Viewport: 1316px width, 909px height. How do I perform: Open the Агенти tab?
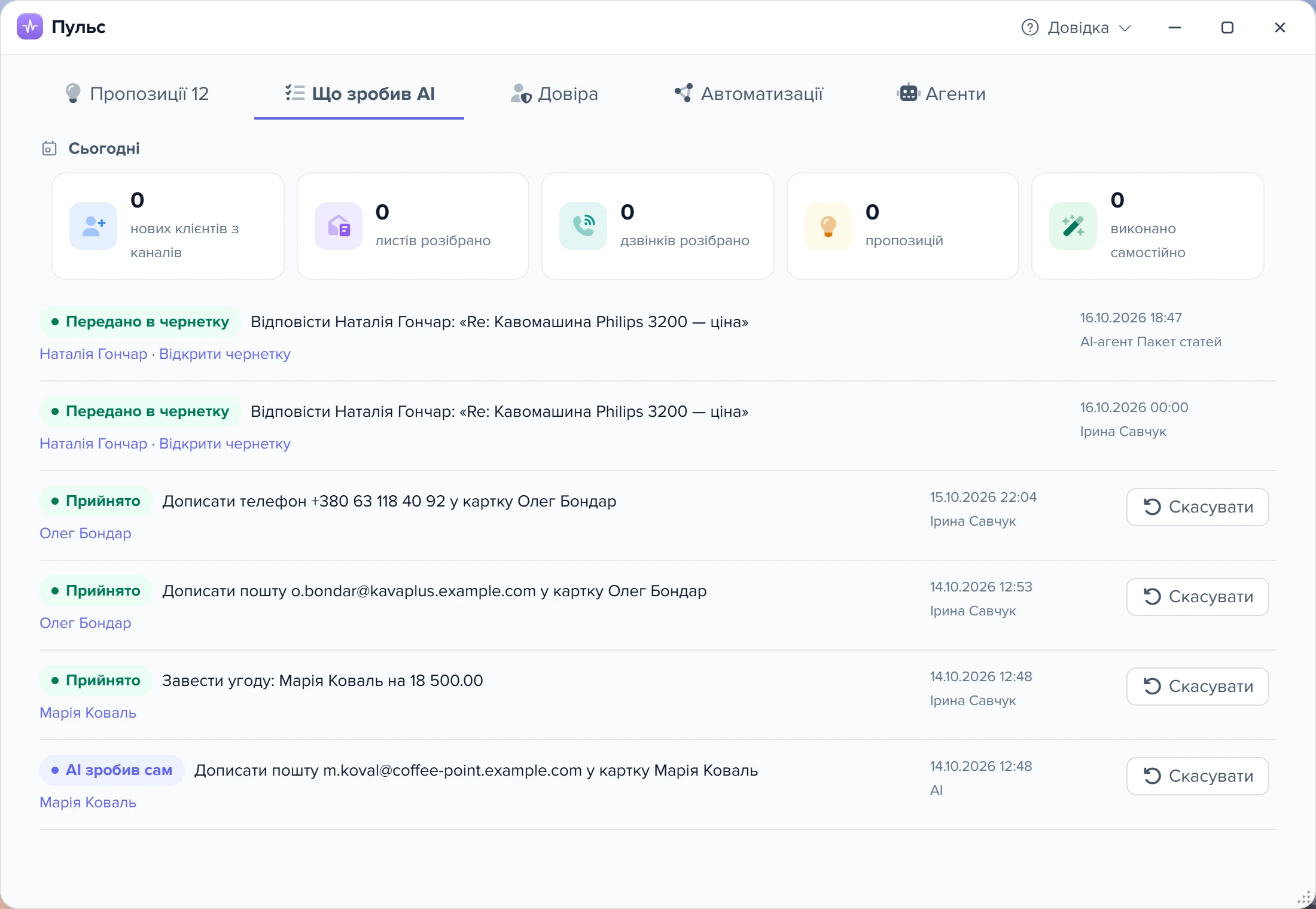point(941,93)
